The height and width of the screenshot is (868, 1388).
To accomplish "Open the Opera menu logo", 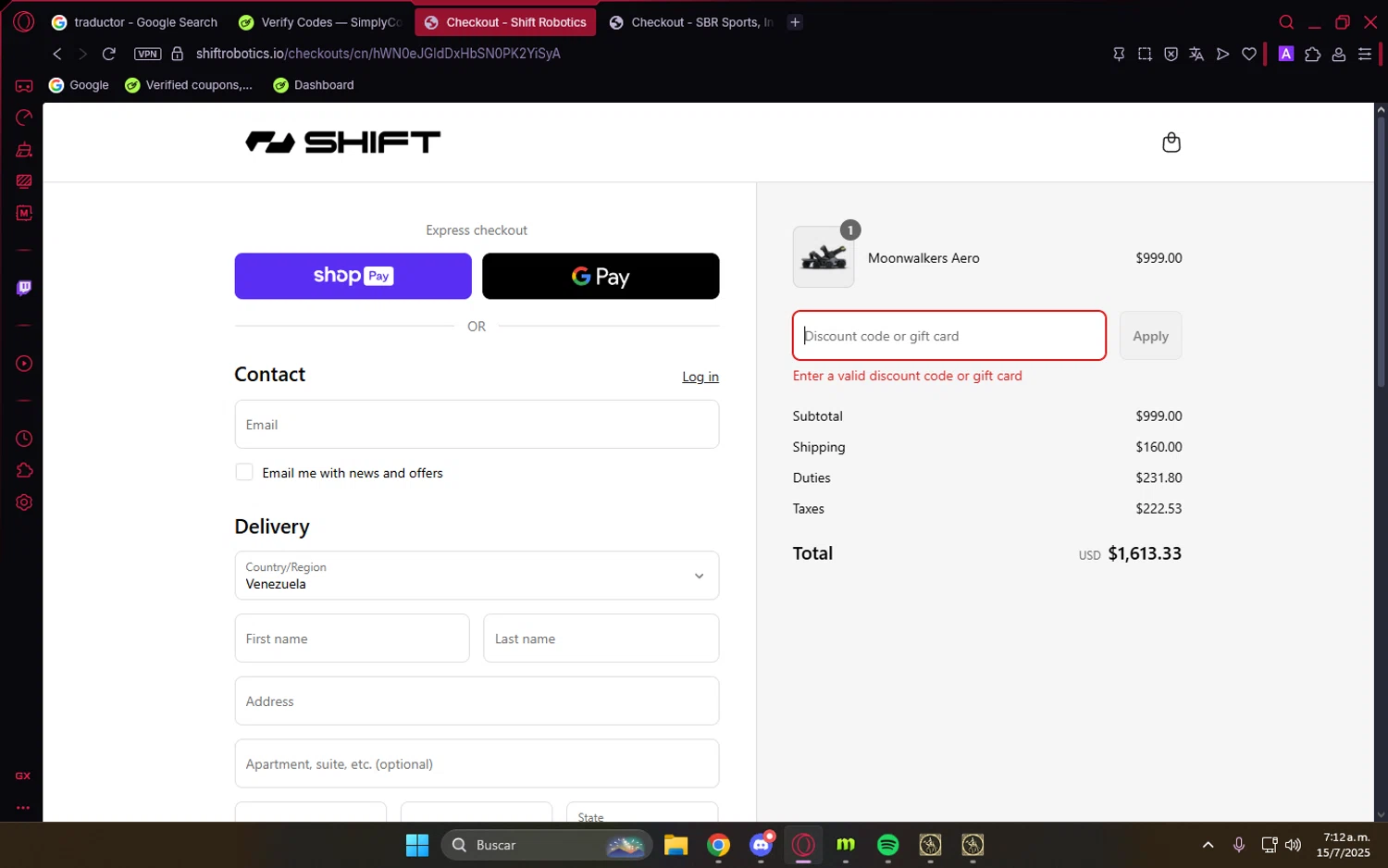I will point(24,22).
